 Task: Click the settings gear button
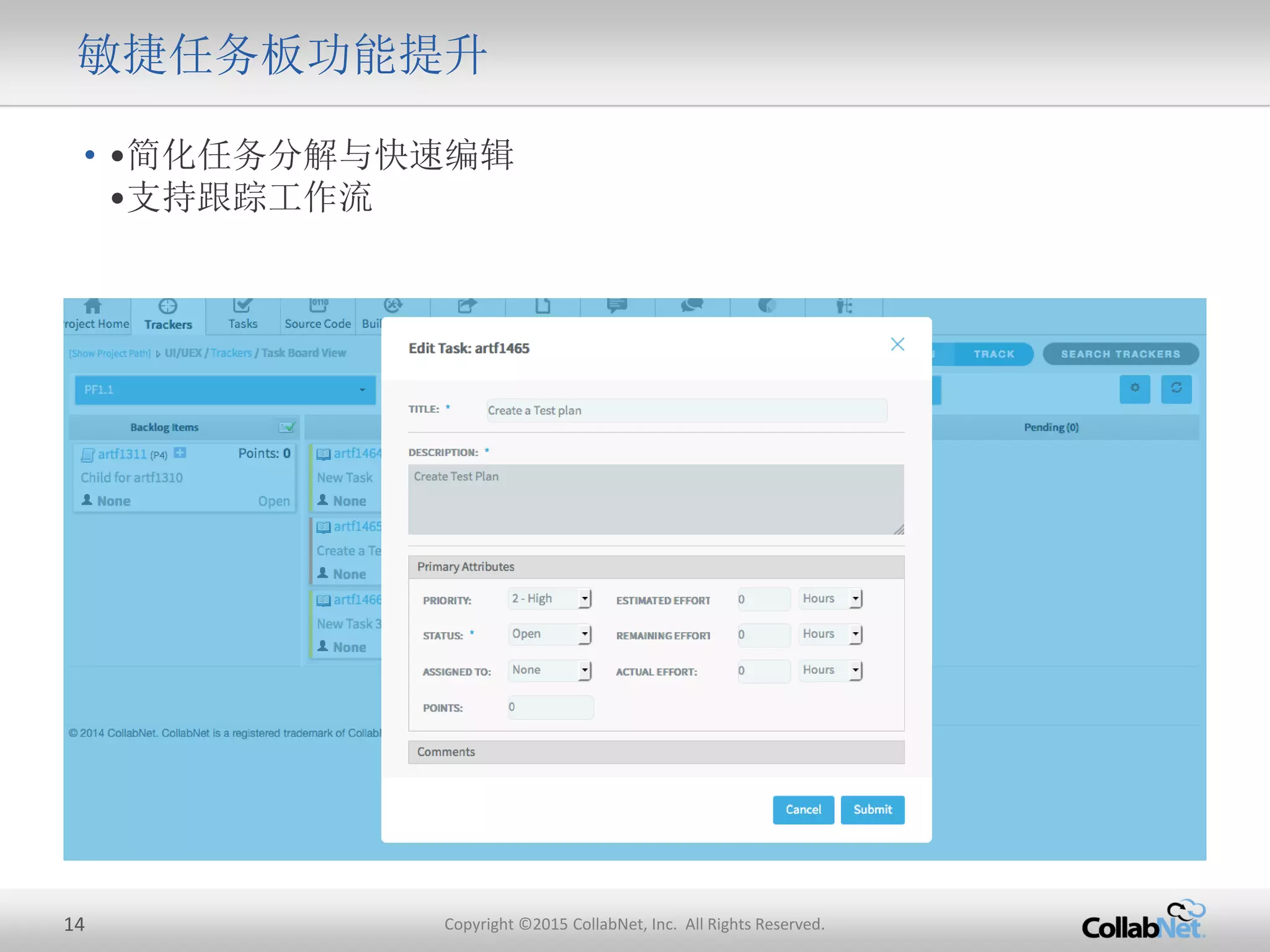point(1135,389)
